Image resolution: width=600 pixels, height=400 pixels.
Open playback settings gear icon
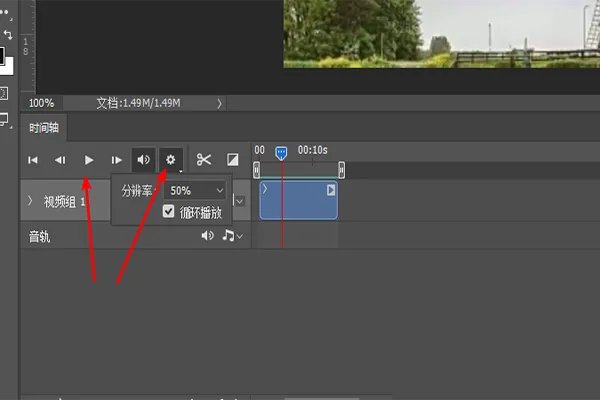click(171, 160)
